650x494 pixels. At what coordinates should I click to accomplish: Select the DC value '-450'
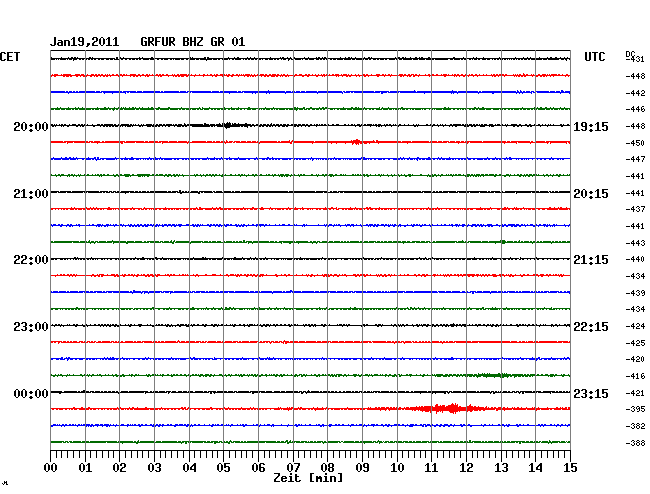635,143
